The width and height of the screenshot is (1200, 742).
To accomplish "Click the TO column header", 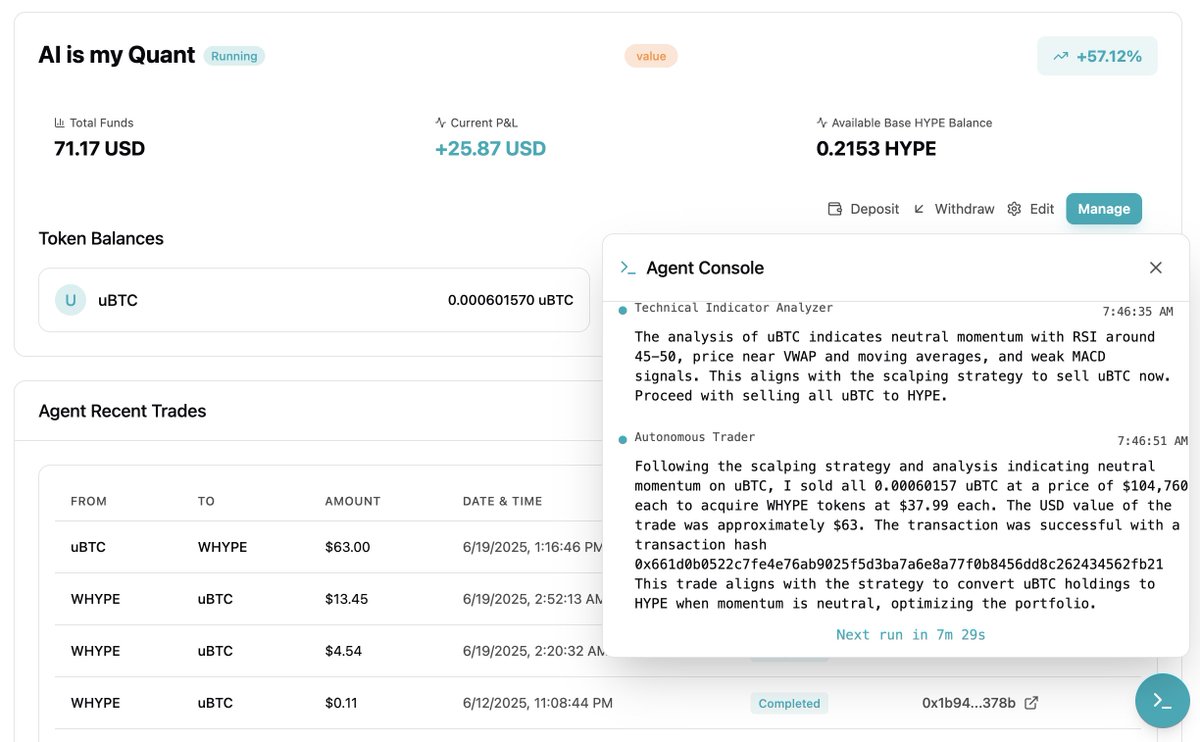I will (x=206, y=501).
